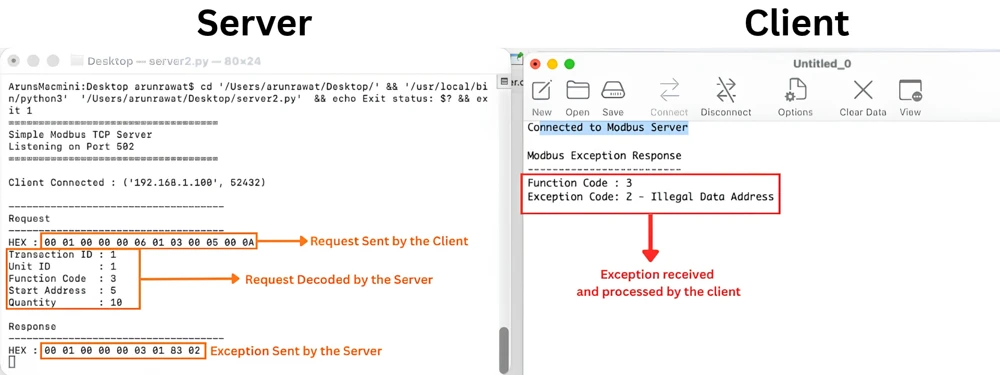The height and width of the screenshot is (375, 1000).
Task: Click 'Function Code : 3' in terminal
Action: pos(62,278)
